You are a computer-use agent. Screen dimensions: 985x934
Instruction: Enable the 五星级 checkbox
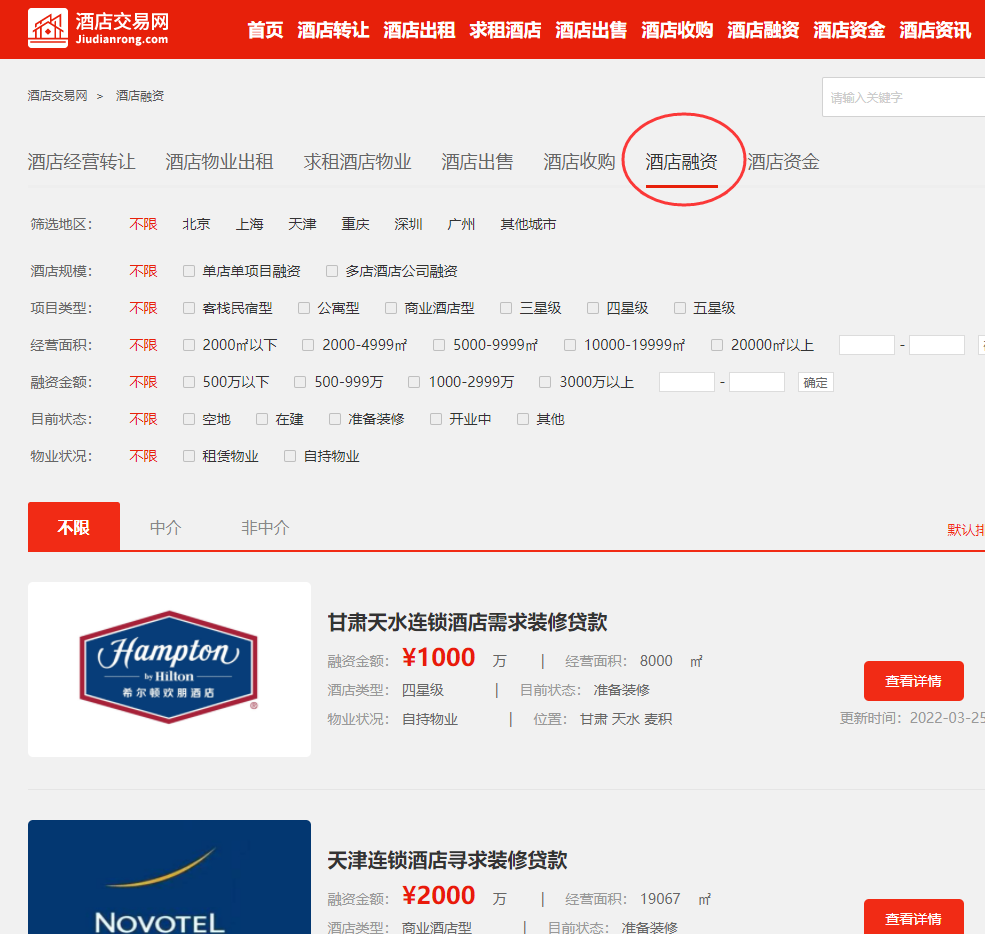pyautogui.click(x=680, y=308)
